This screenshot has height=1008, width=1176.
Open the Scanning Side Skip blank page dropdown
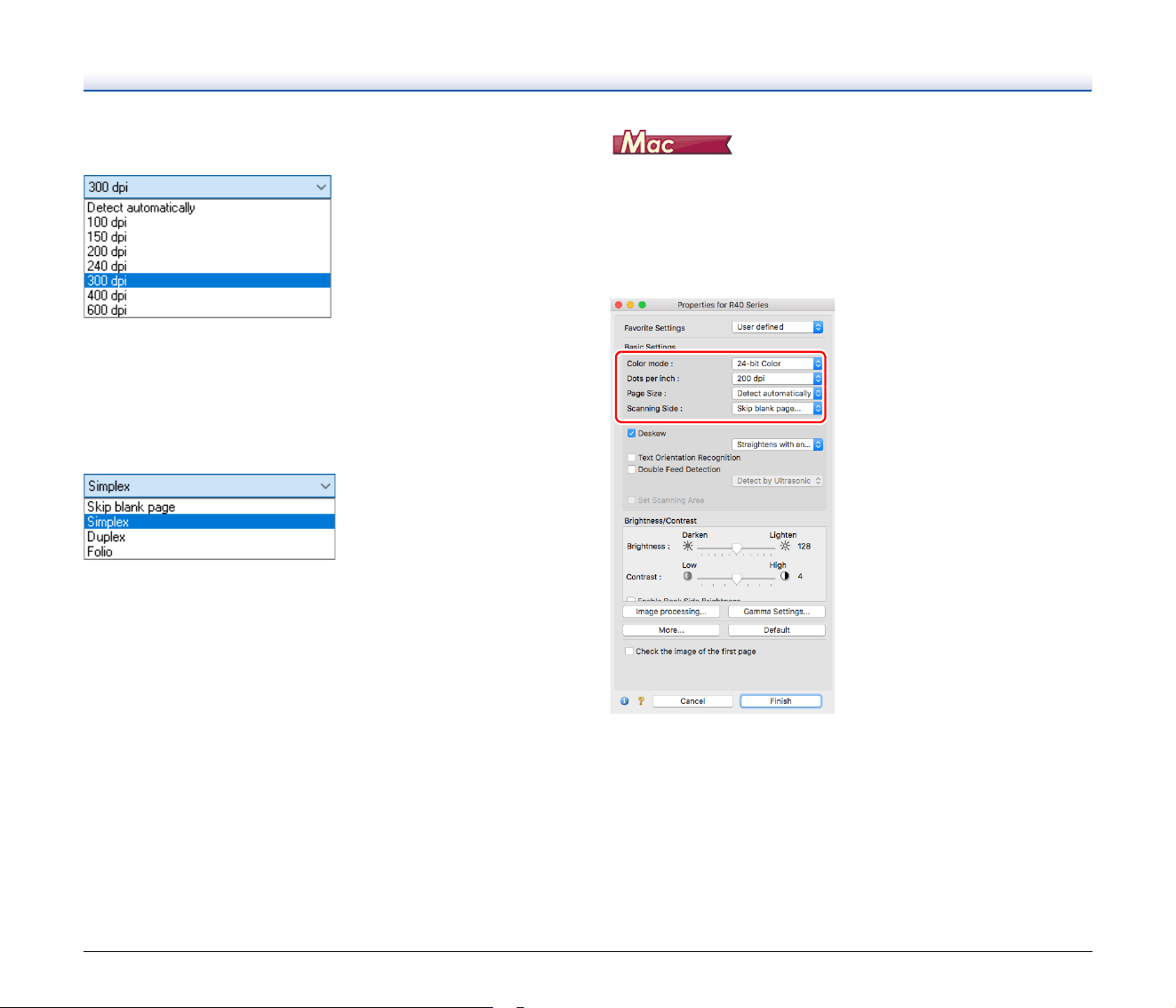pos(778,409)
